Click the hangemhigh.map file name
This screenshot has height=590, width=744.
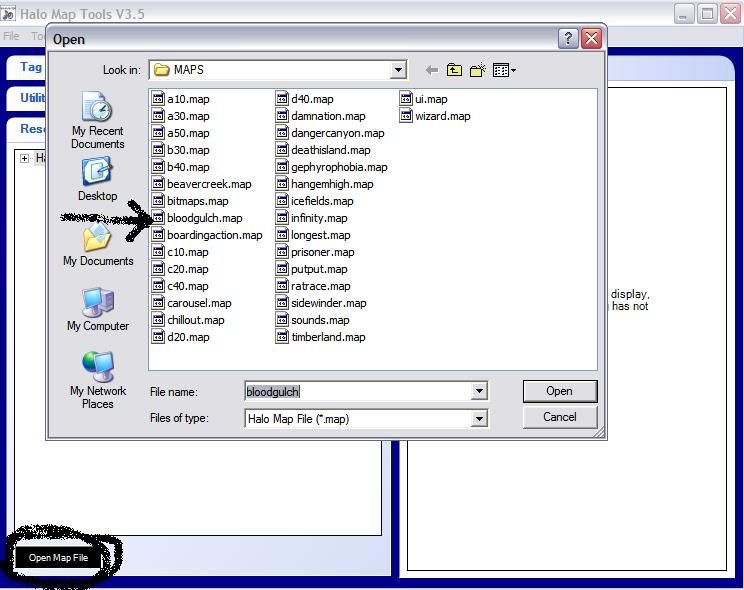(x=332, y=184)
